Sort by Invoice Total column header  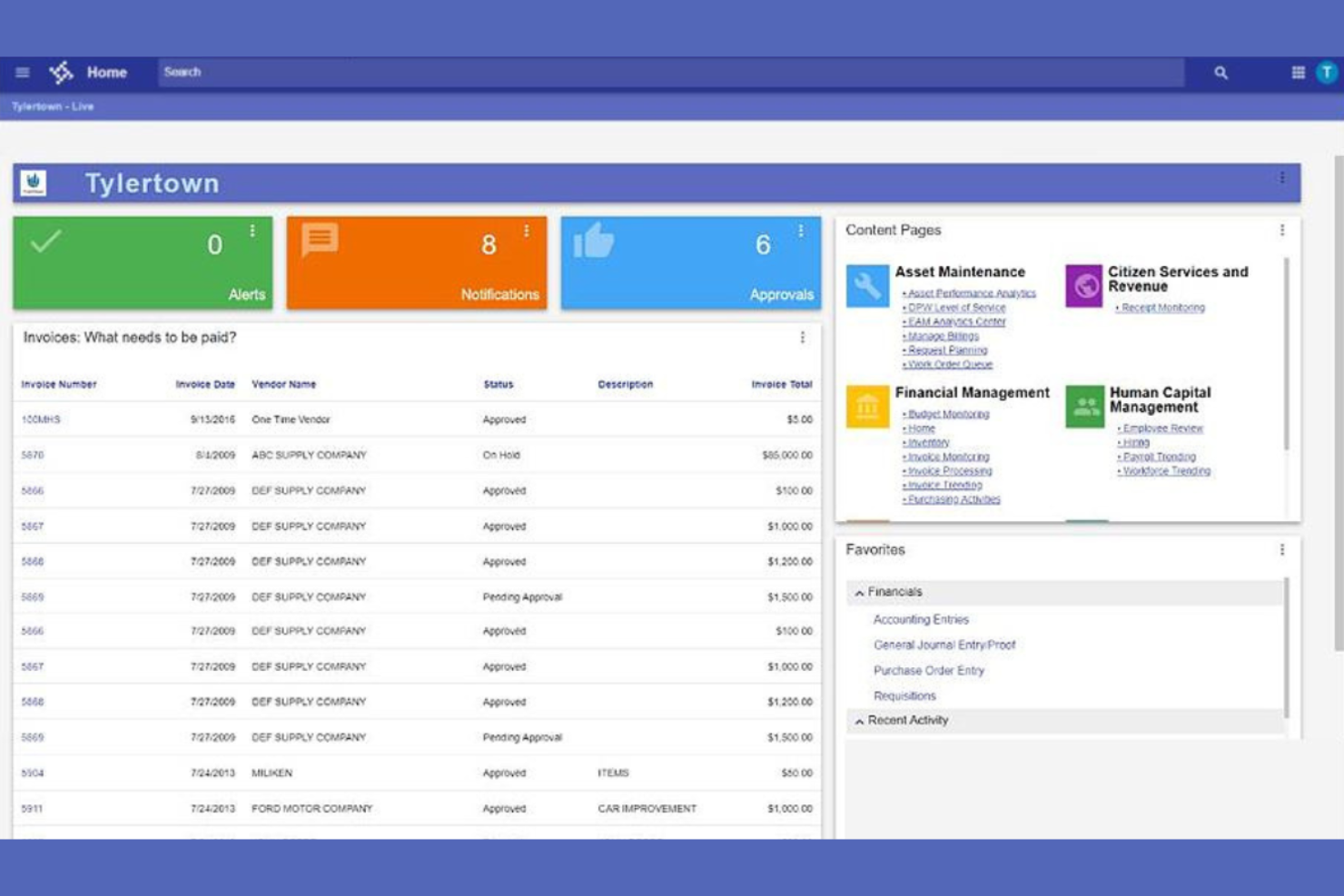click(782, 385)
